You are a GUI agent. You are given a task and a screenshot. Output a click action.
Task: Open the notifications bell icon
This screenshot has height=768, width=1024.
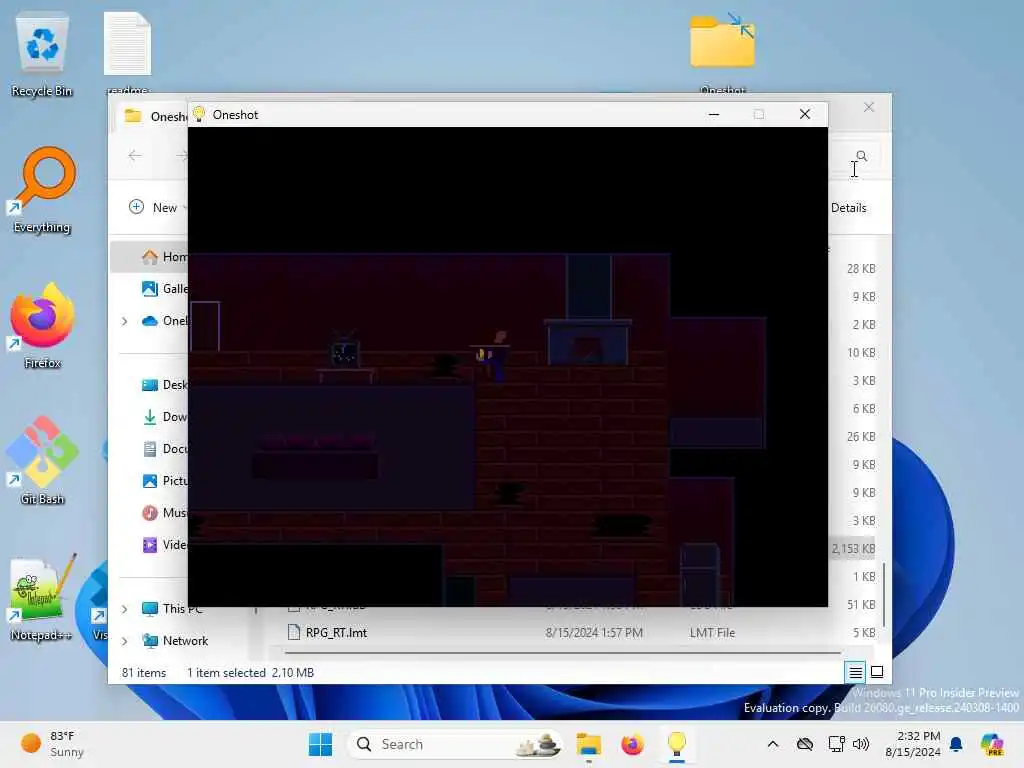[956, 744]
